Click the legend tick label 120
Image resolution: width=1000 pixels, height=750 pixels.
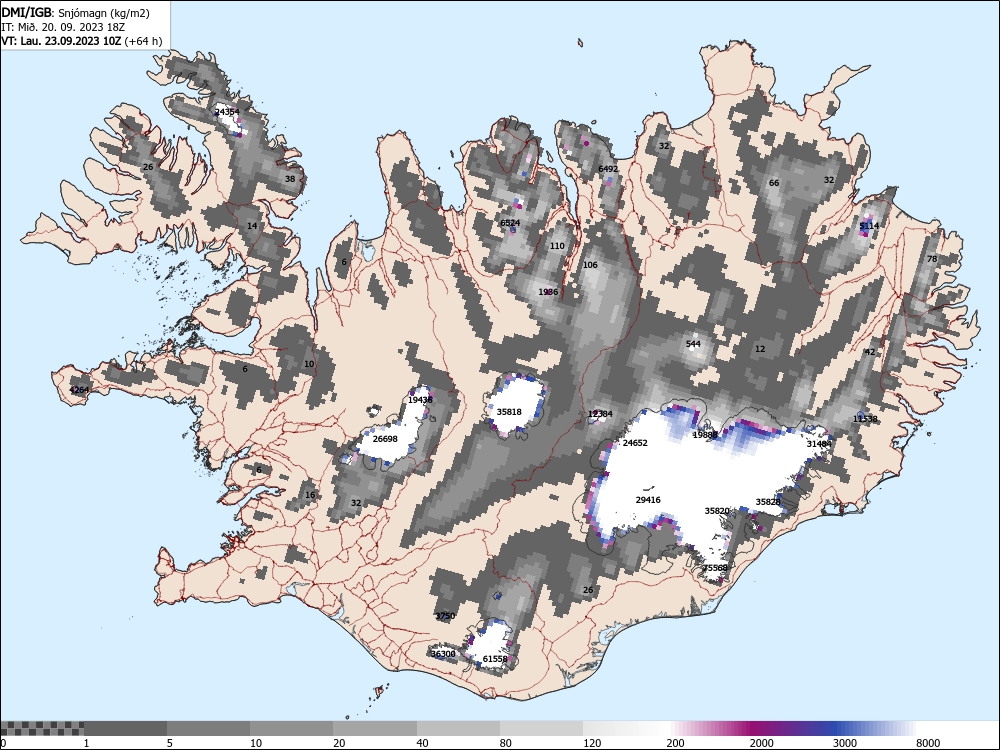(592, 743)
